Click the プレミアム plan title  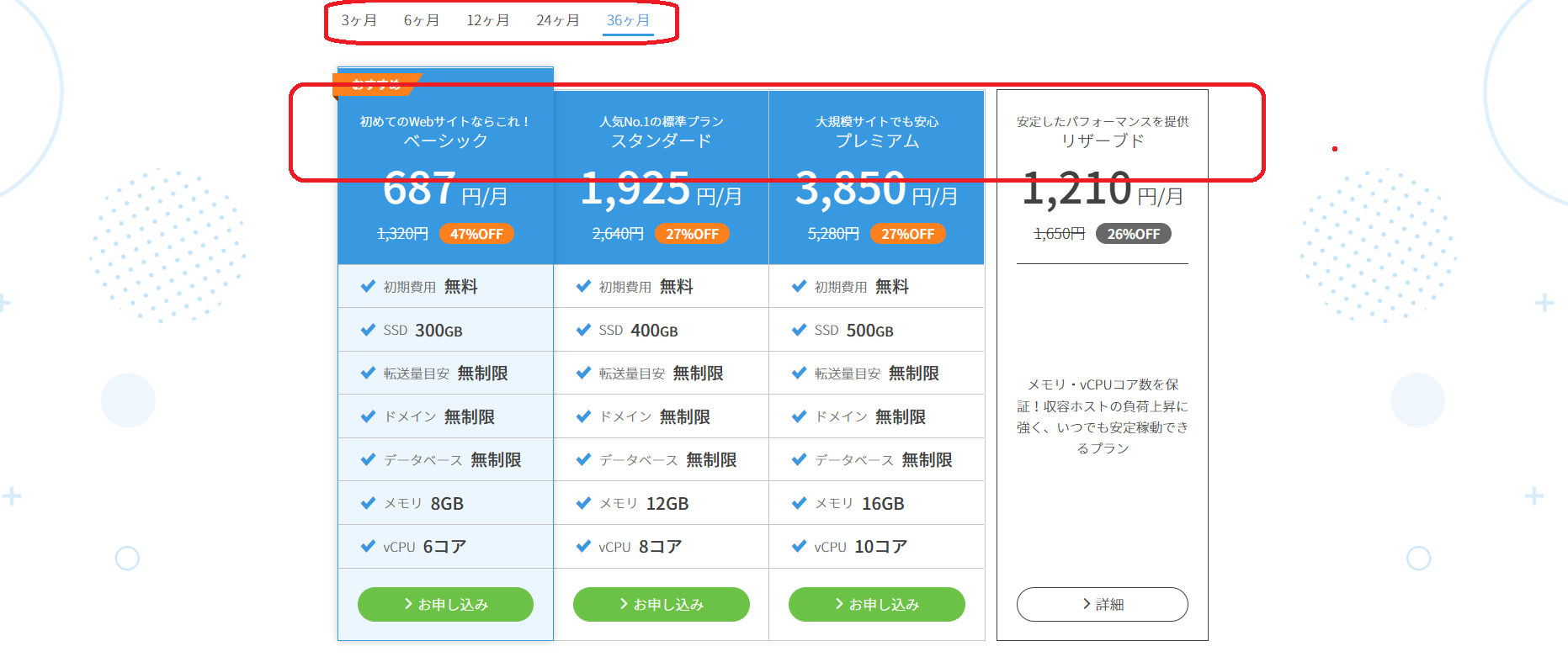(x=876, y=140)
